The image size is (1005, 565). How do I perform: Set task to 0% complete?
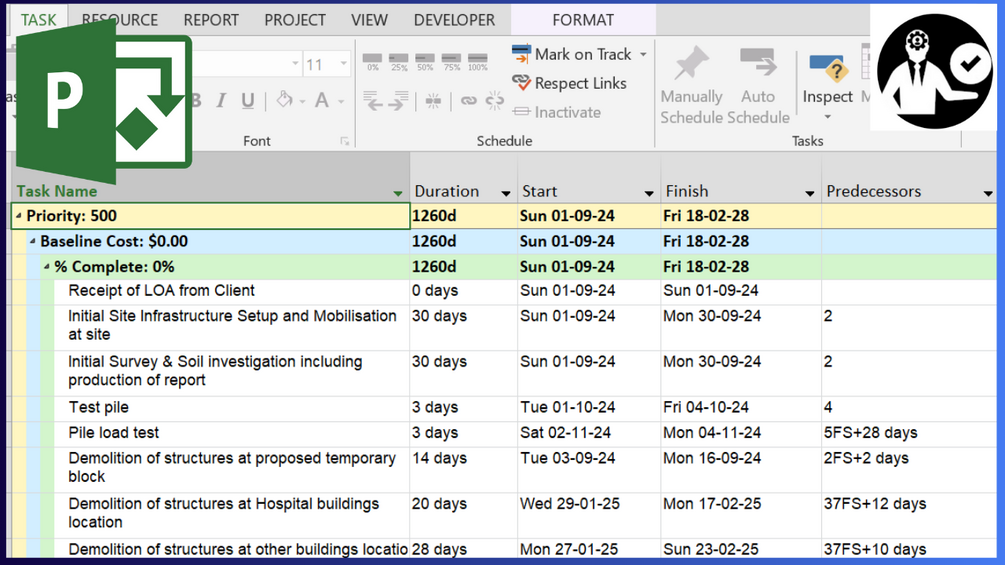pyautogui.click(x=372, y=61)
